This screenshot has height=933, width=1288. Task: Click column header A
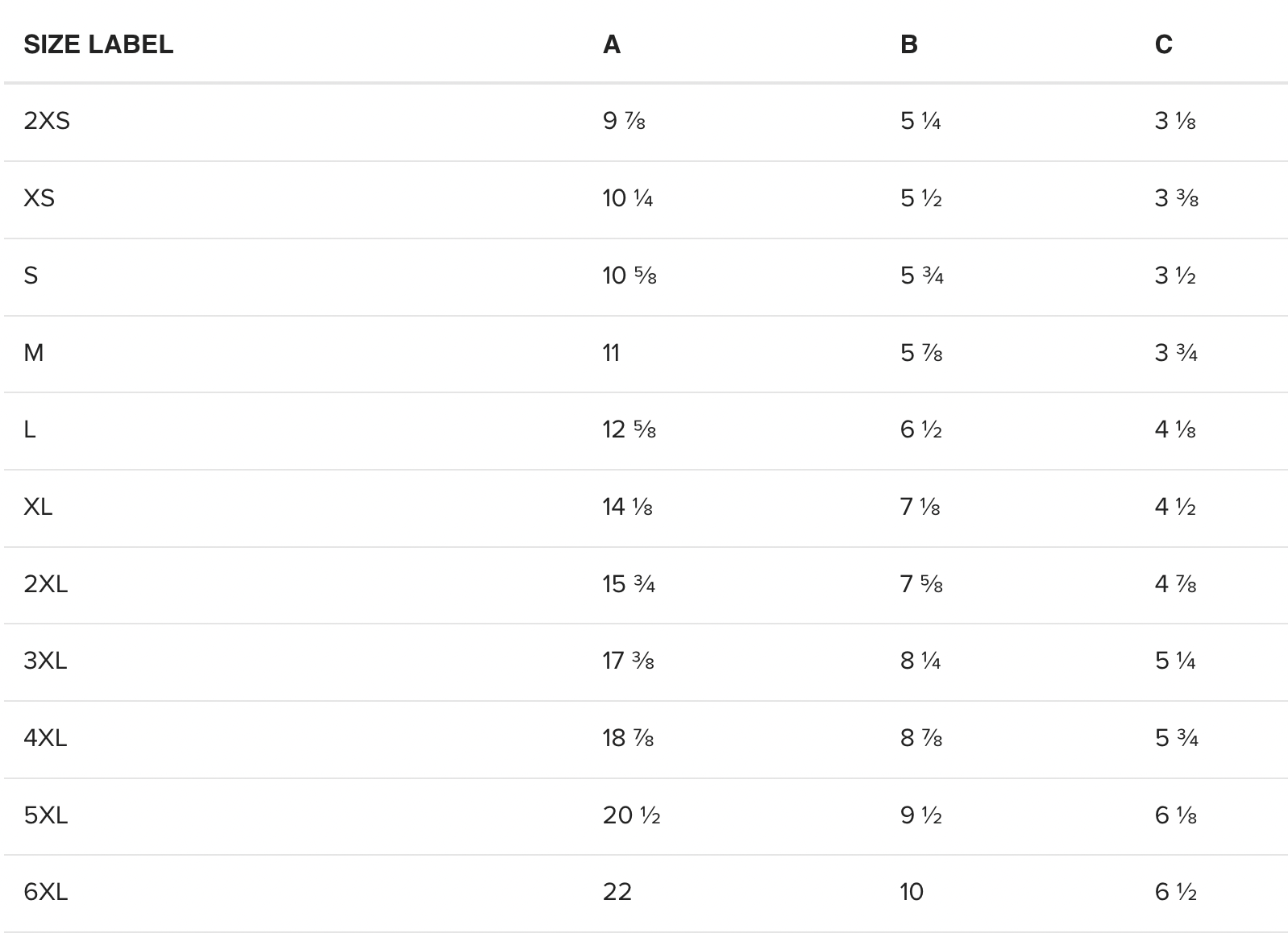point(612,44)
